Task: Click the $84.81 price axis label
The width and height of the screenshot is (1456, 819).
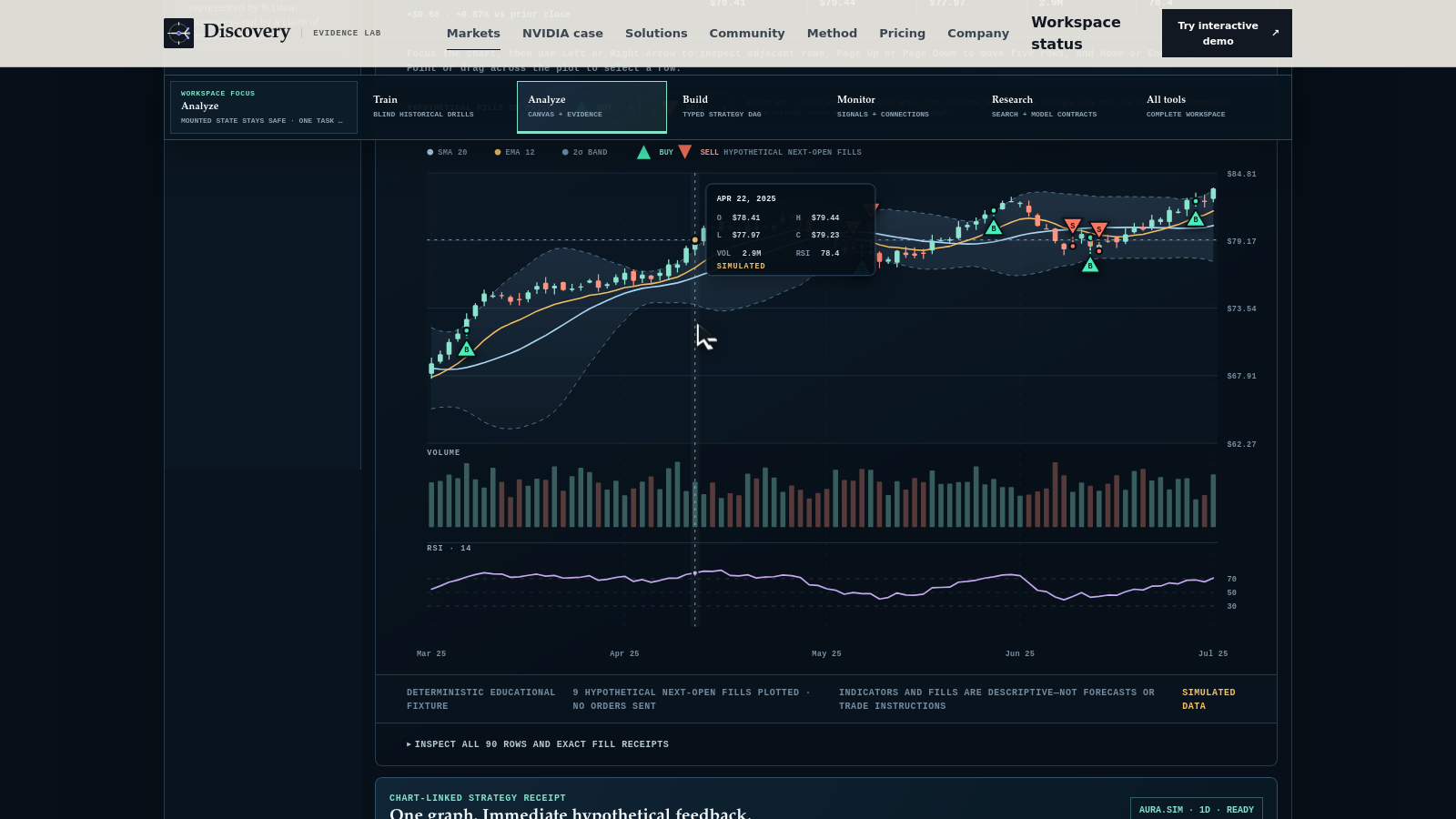Action: (x=1241, y=174)
